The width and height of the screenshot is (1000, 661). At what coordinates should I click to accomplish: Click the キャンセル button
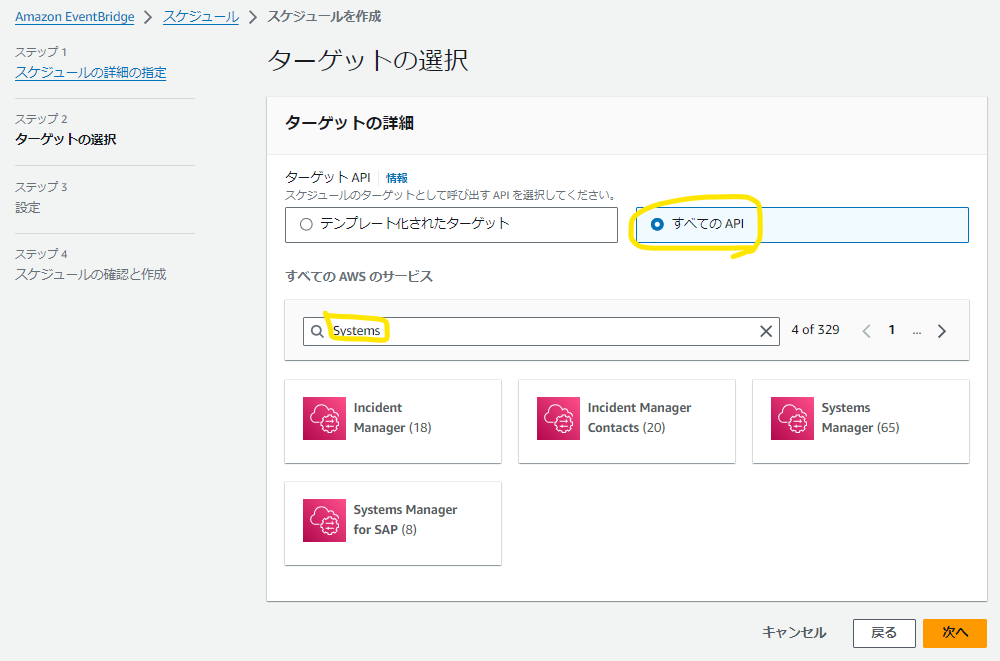tap(794, 633)
